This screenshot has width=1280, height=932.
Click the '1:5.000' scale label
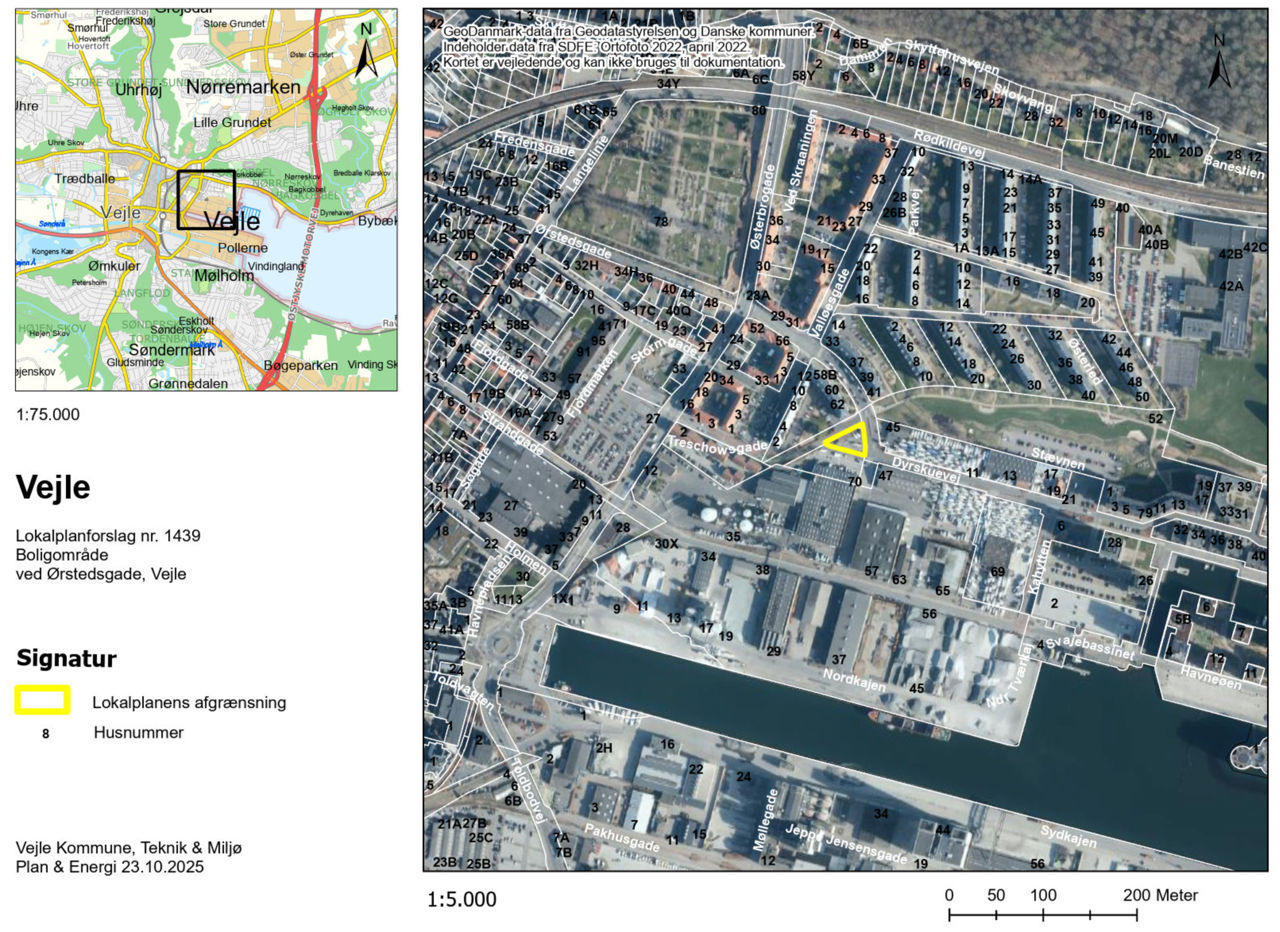coord(461,899)
